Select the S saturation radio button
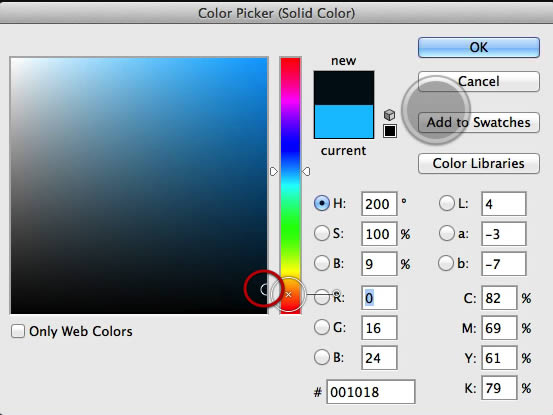Image resolution: width=553 pixels, height=415 pixels. 322,233
